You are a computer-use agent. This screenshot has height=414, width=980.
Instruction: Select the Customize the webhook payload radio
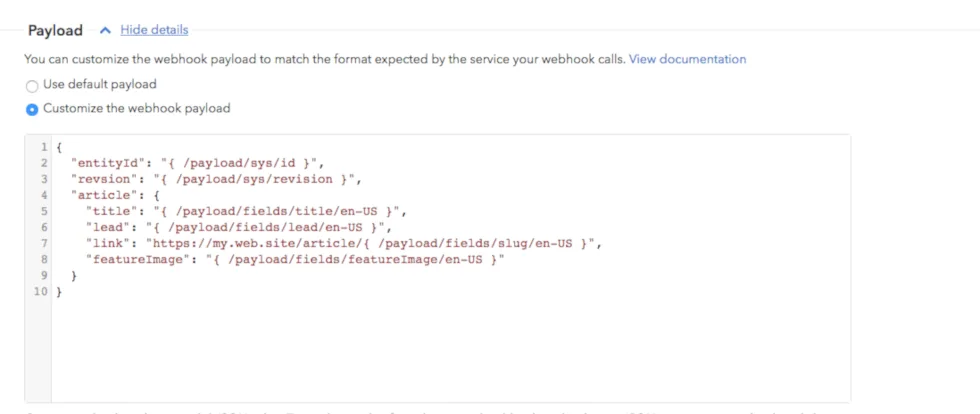[x=32, y=109]
